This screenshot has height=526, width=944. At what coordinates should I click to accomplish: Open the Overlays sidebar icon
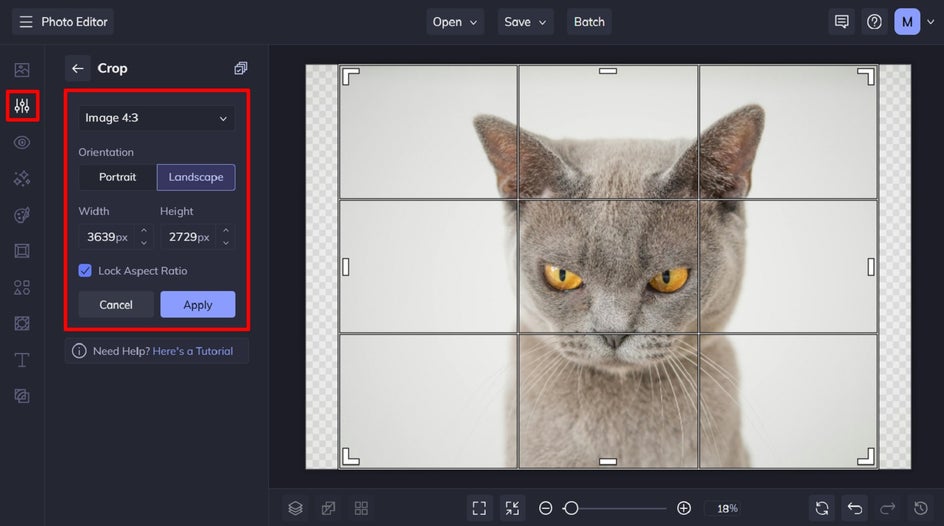[22, 323]
